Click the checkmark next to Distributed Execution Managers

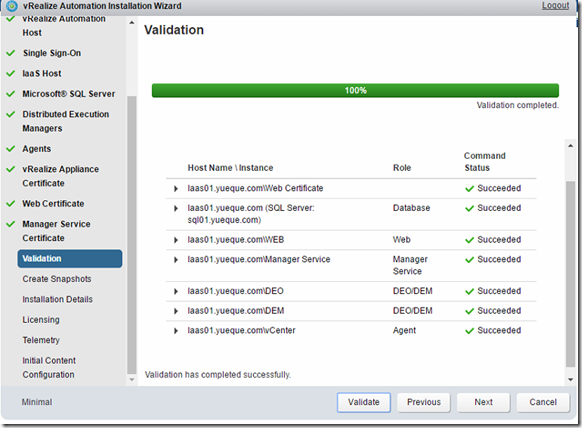pos(11,114)
